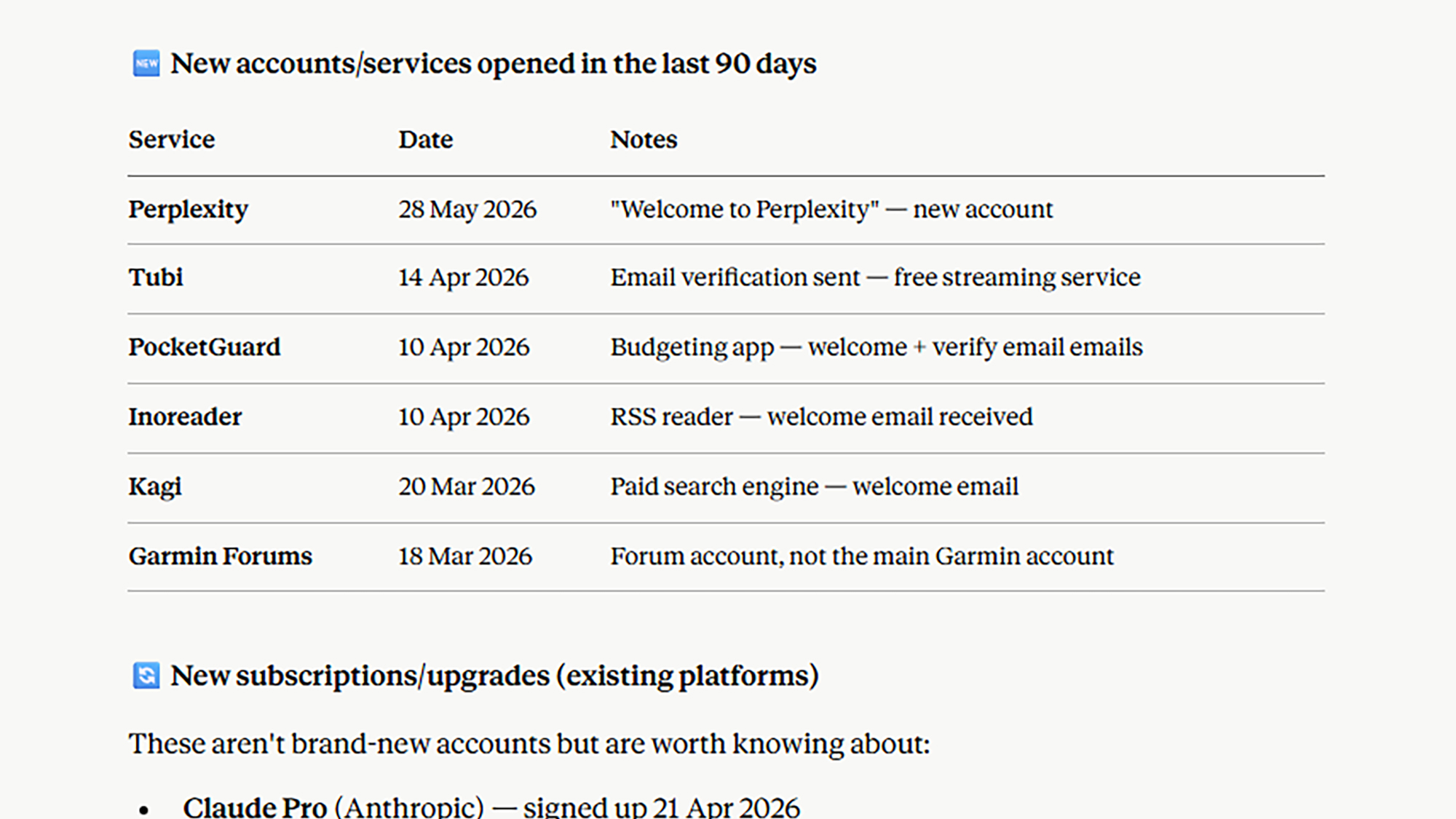The height and width of the screenshot is (819, 1456).
Task: Click the Garmin Forums service name
Action: tap(221, 556)
